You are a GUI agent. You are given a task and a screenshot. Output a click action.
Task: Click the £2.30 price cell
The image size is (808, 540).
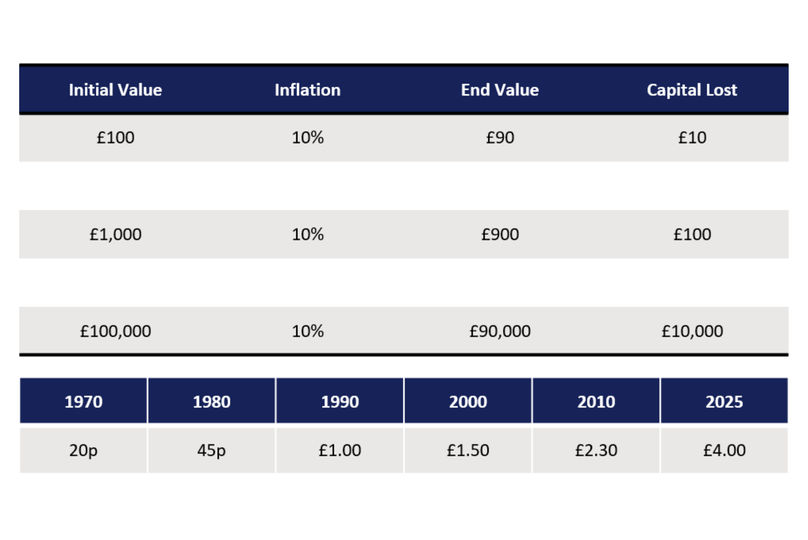(596, 451)
